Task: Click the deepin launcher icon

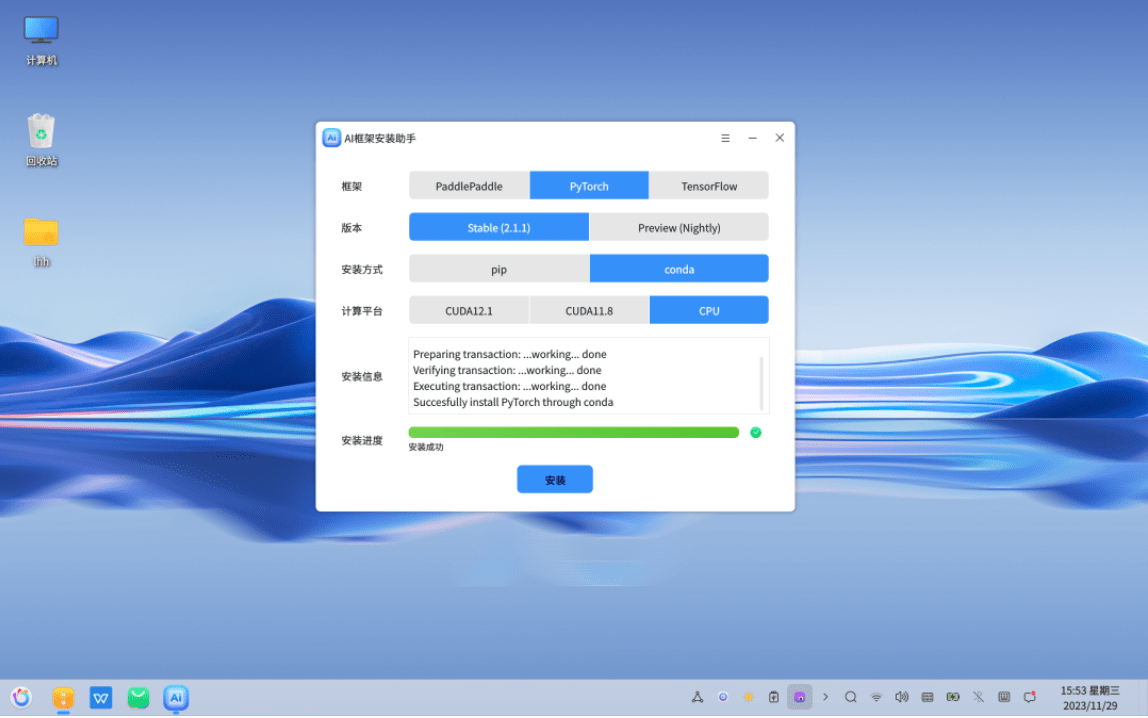Action: pos(21,697)
